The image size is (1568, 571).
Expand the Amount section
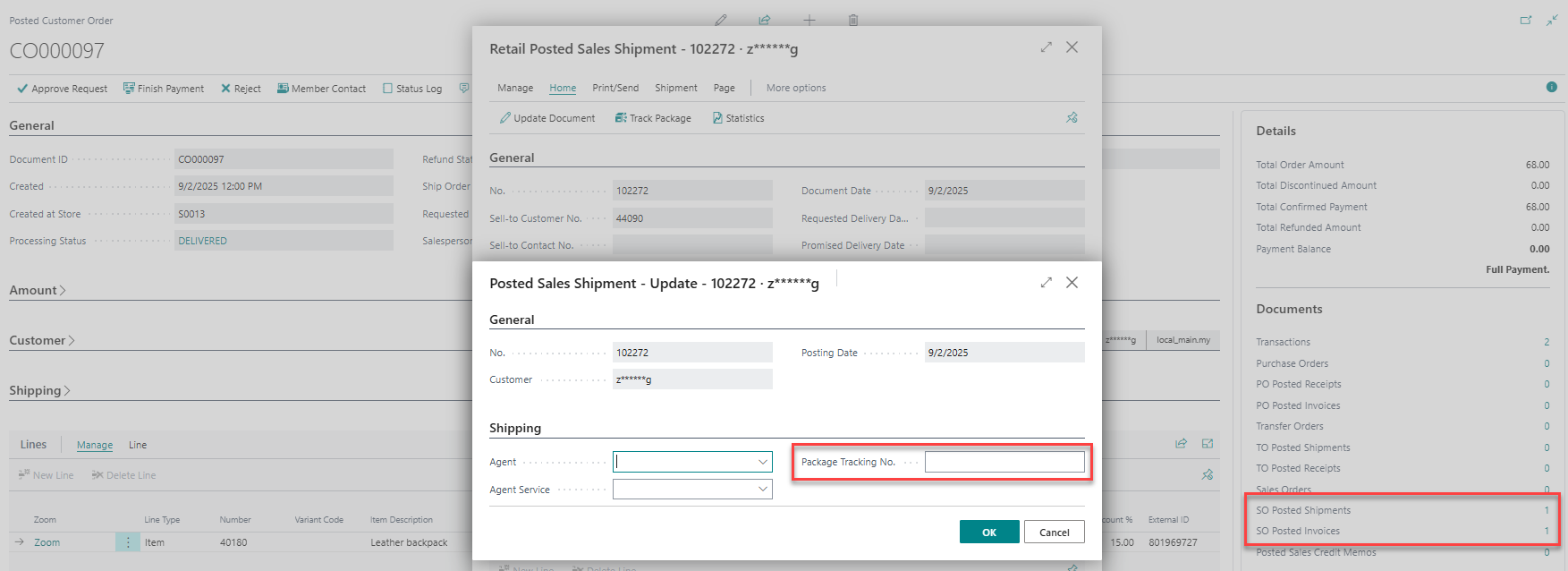click(x=37, y=291)
